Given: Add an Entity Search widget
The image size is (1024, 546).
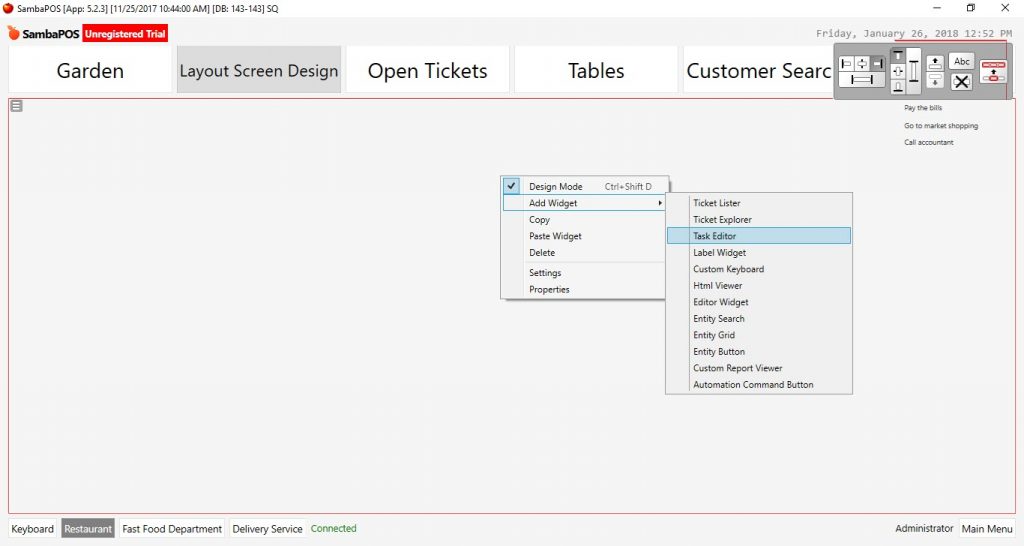Looking at the screenshot, I should tap(759, 318).
